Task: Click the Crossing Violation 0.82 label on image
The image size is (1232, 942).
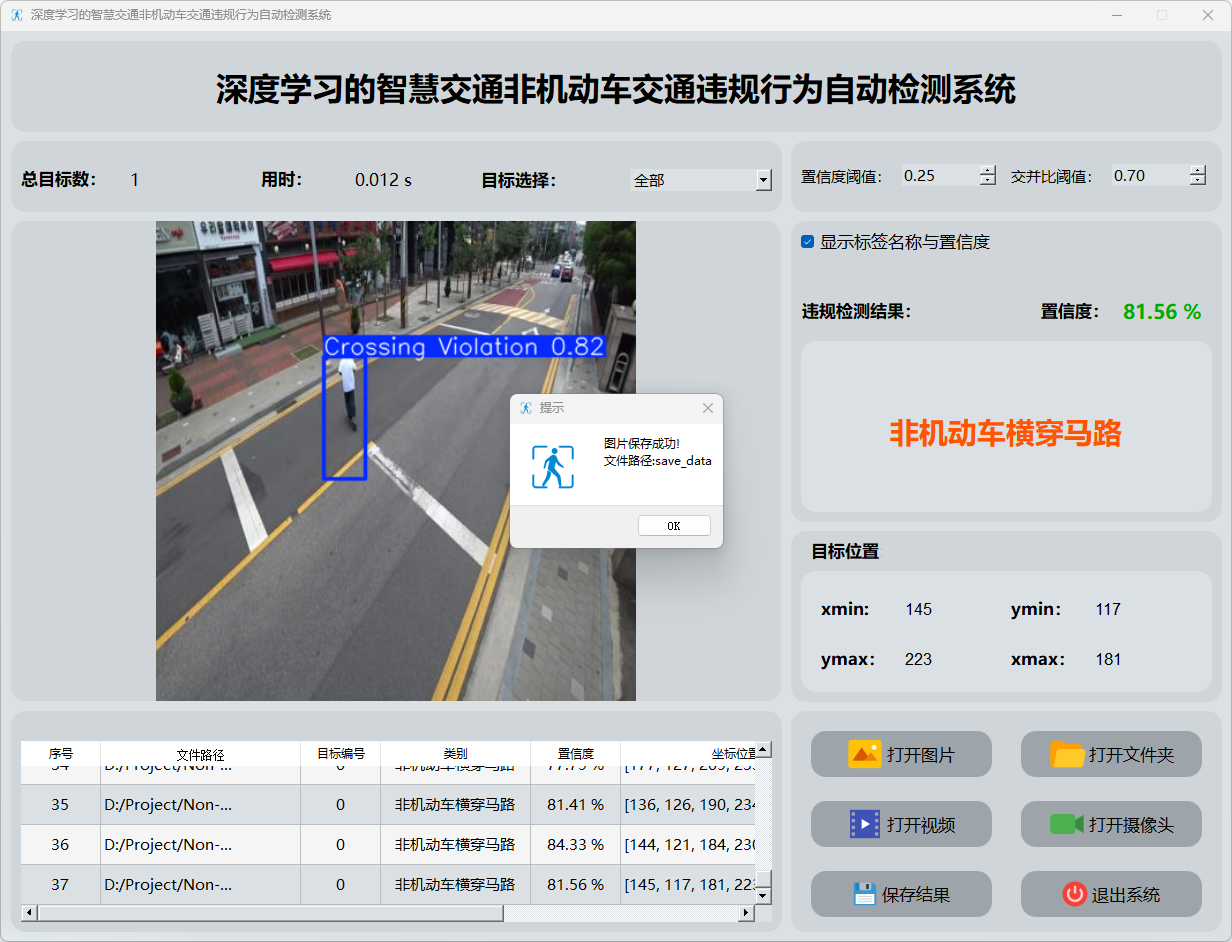Action: click(465, 346)
